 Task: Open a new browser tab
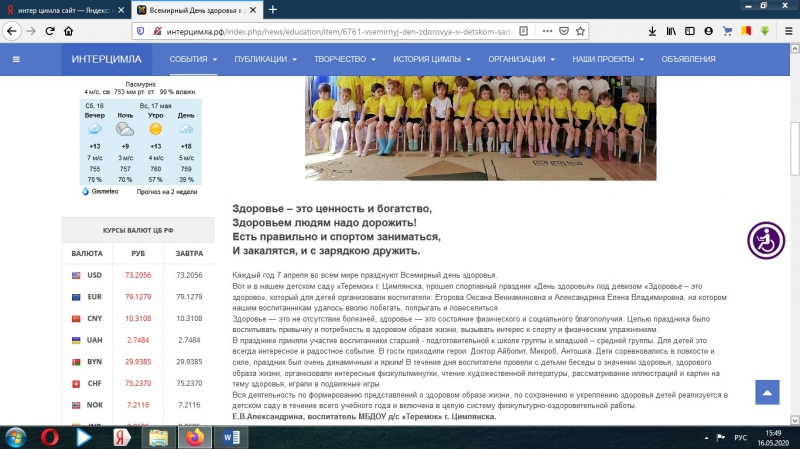tap(273, 10)
